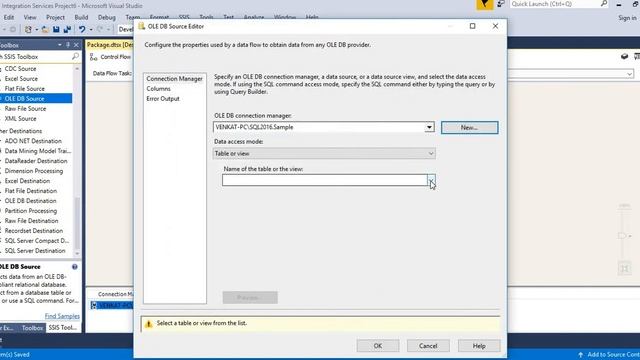Click the feedback icon next to Quick Launch
The height and width of the screenshot is (360, 640).
point(501,4)
